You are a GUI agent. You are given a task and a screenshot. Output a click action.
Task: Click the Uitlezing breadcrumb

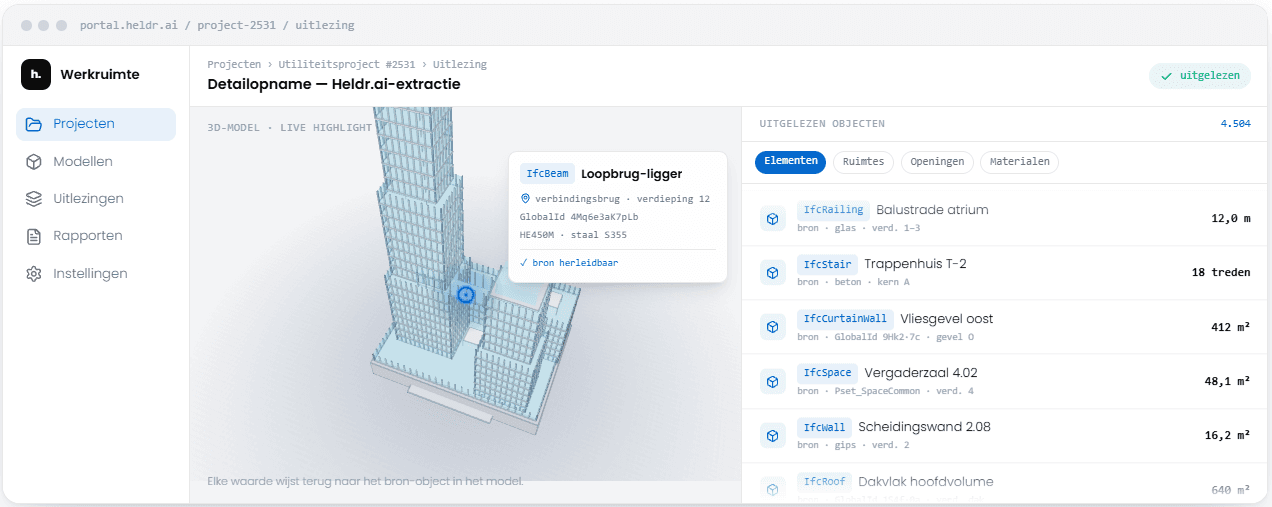click(460, 64)
